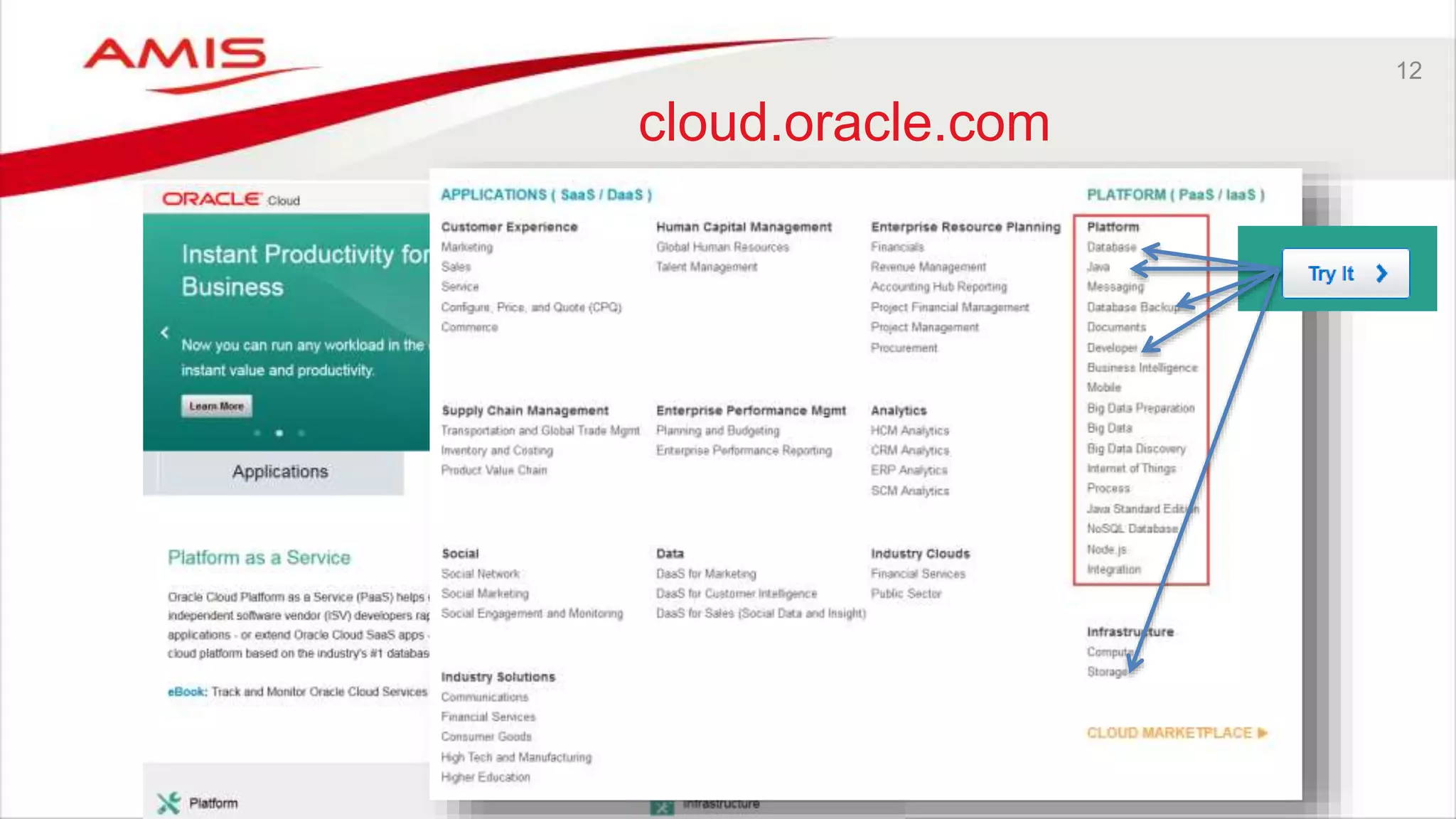Open SCM Analytics link
Screen dimensions: 1456x819
tap(910, 491)
